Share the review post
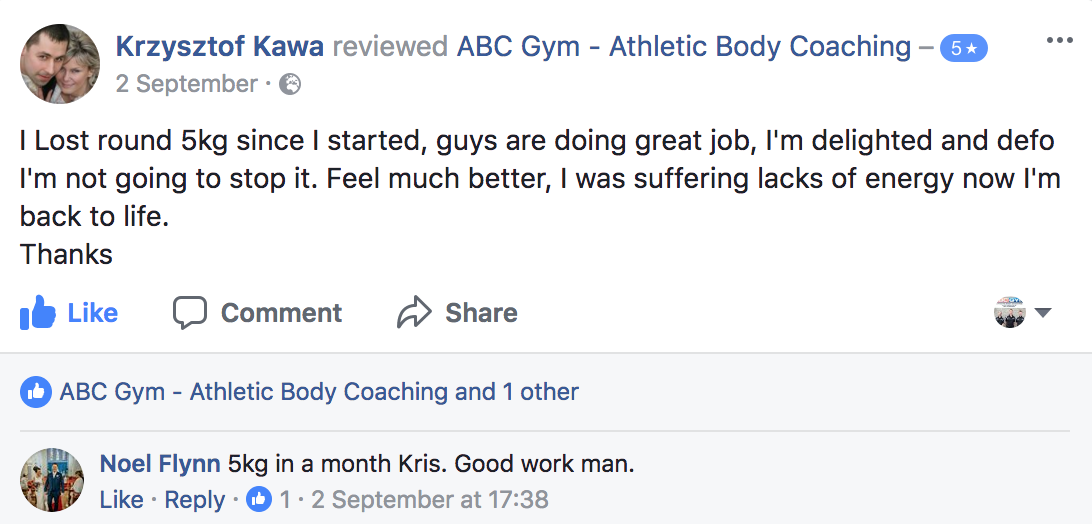 click(x=481, y=313)
